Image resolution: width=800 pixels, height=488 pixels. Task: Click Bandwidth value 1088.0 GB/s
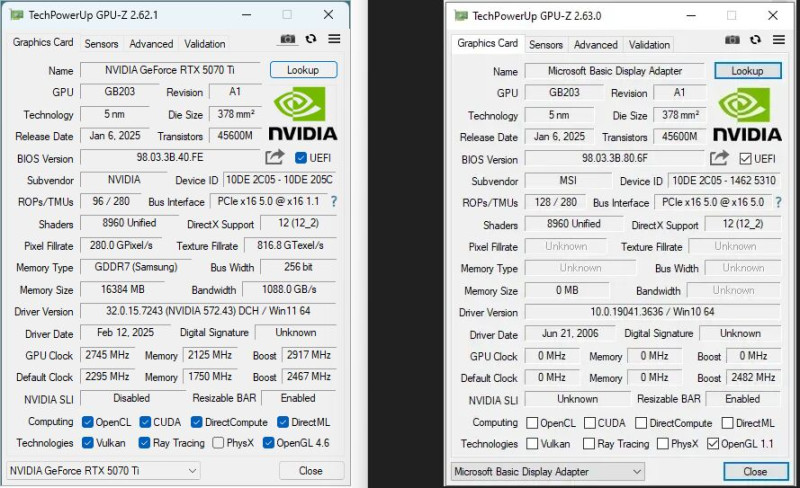click(x=289, y=289)
